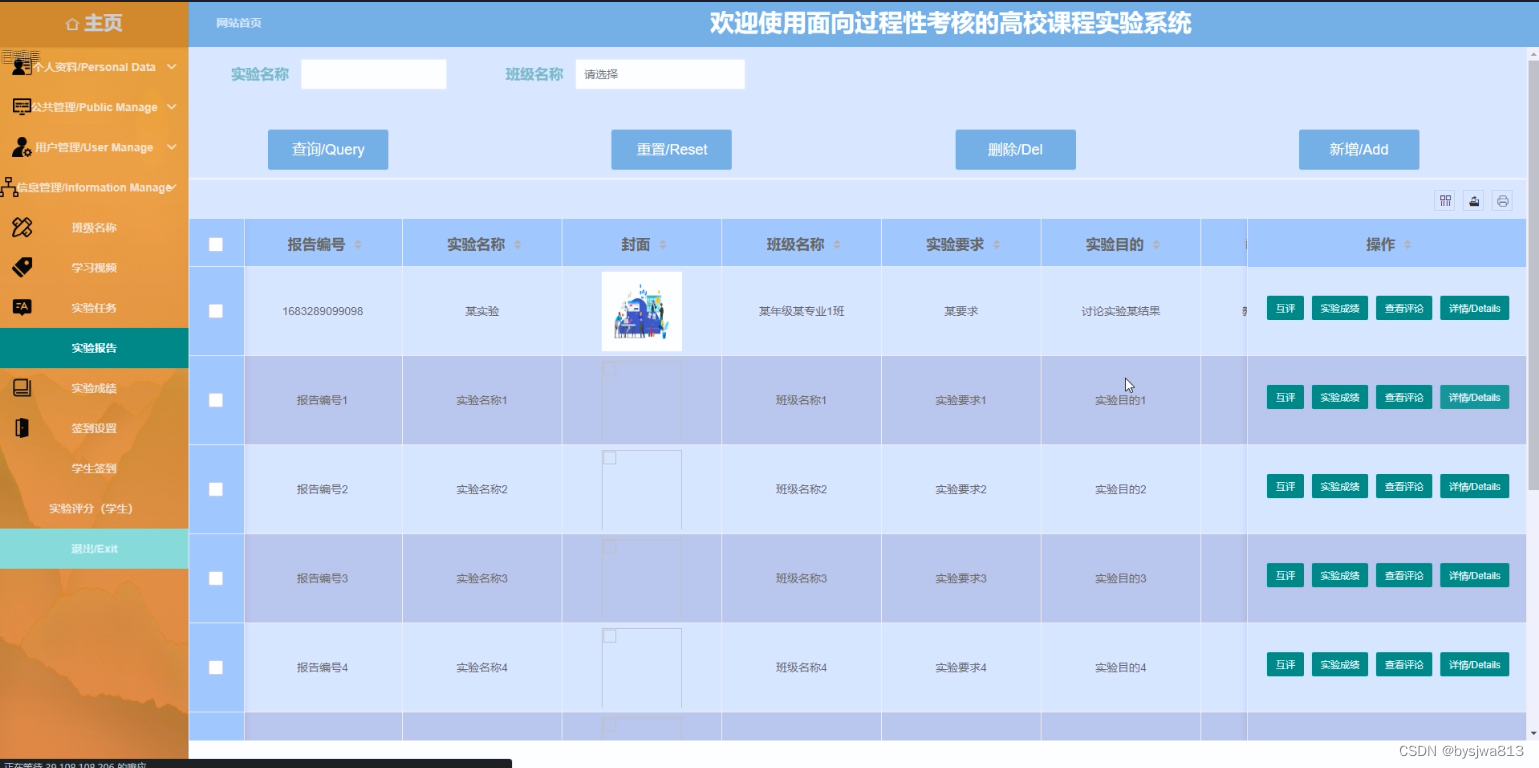Go to 主页 at sidebar top
The height and width of the screenshot is (768, 1539).
[x=94, y=23]
